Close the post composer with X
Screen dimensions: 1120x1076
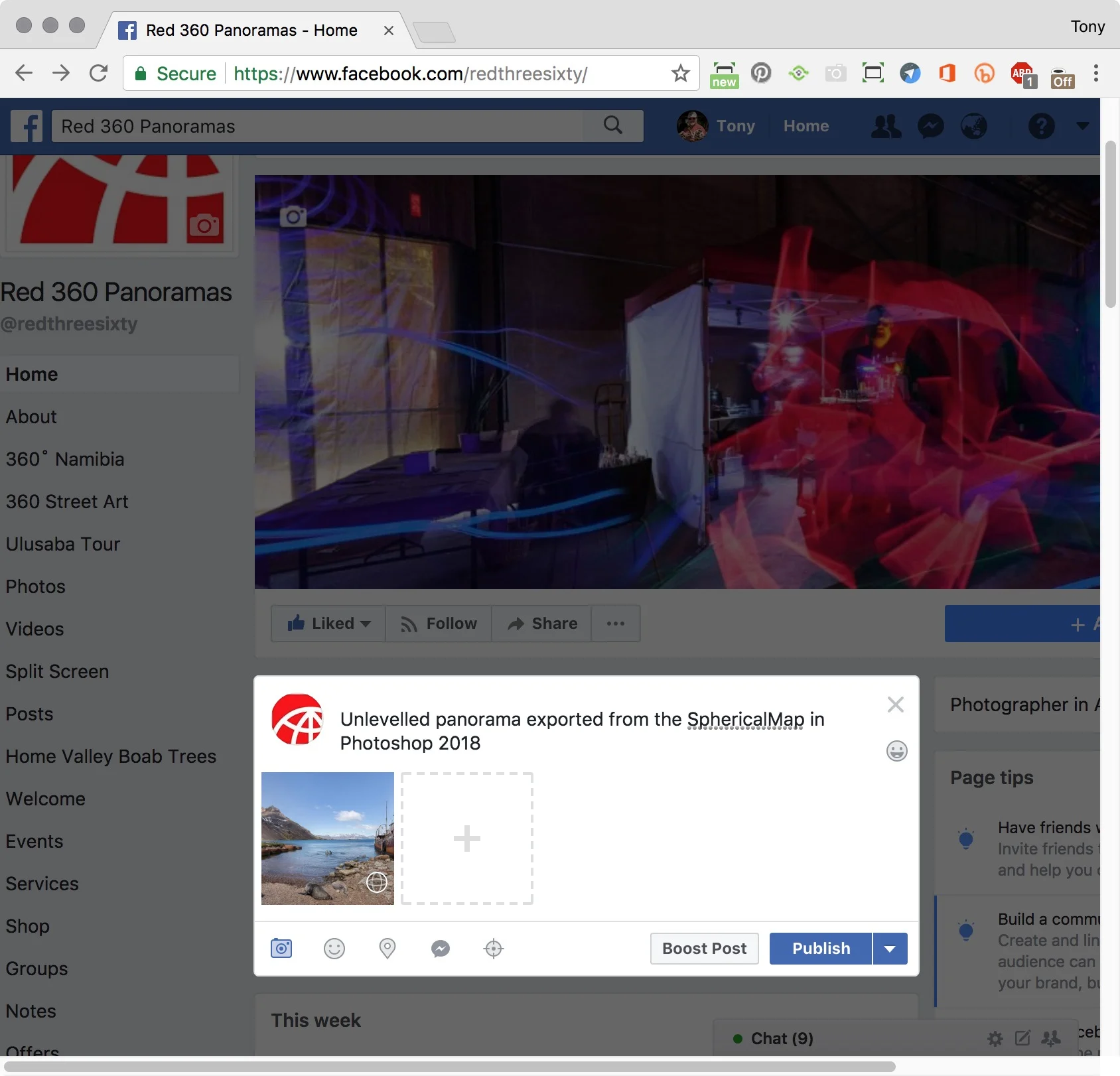pos(896,705)
